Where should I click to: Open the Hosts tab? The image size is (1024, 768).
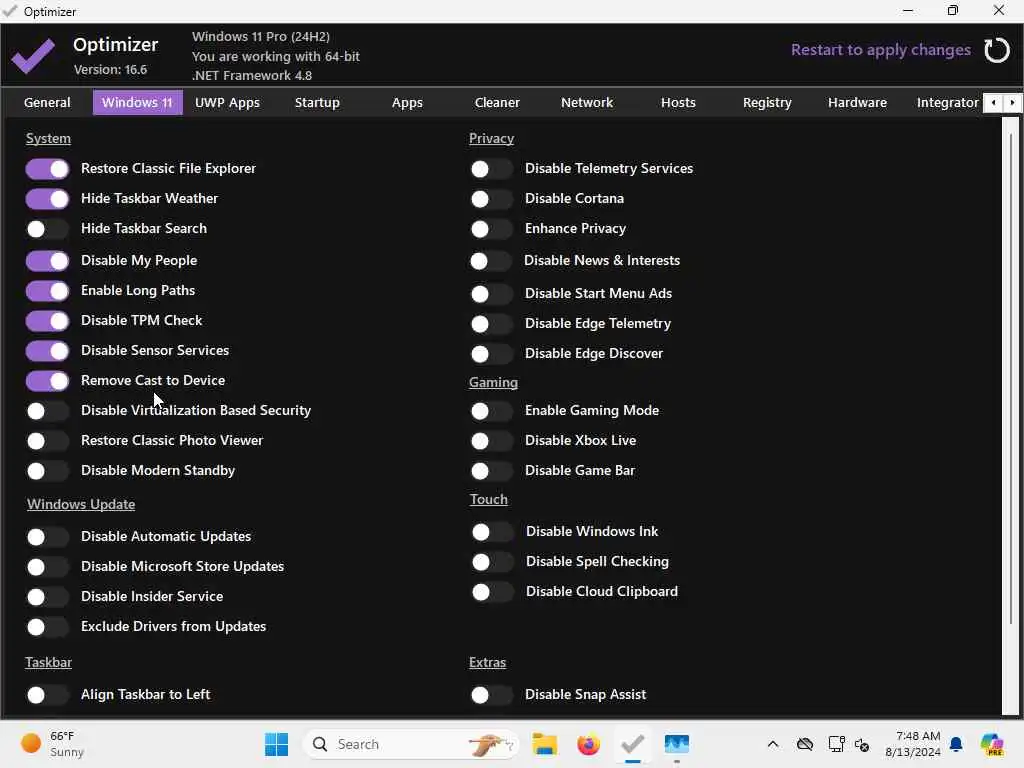coord(678,103)
